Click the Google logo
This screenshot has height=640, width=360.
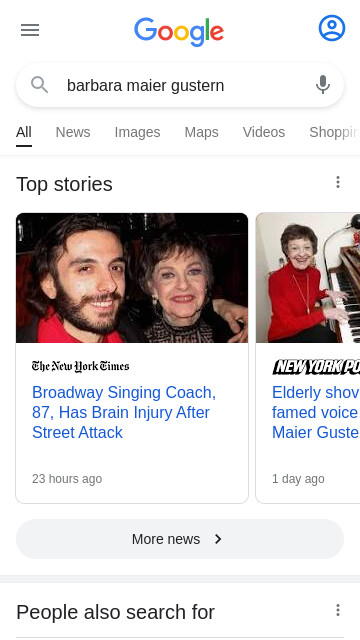click(x=179, y=31)
